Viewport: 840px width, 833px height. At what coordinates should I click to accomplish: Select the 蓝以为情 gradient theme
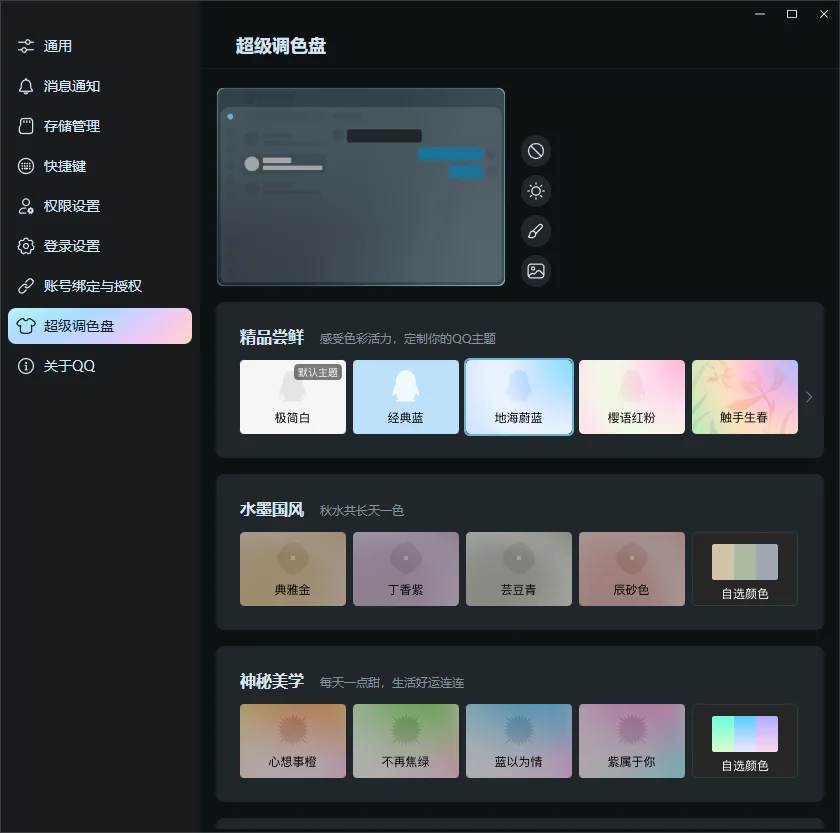(x=519, y=741)
